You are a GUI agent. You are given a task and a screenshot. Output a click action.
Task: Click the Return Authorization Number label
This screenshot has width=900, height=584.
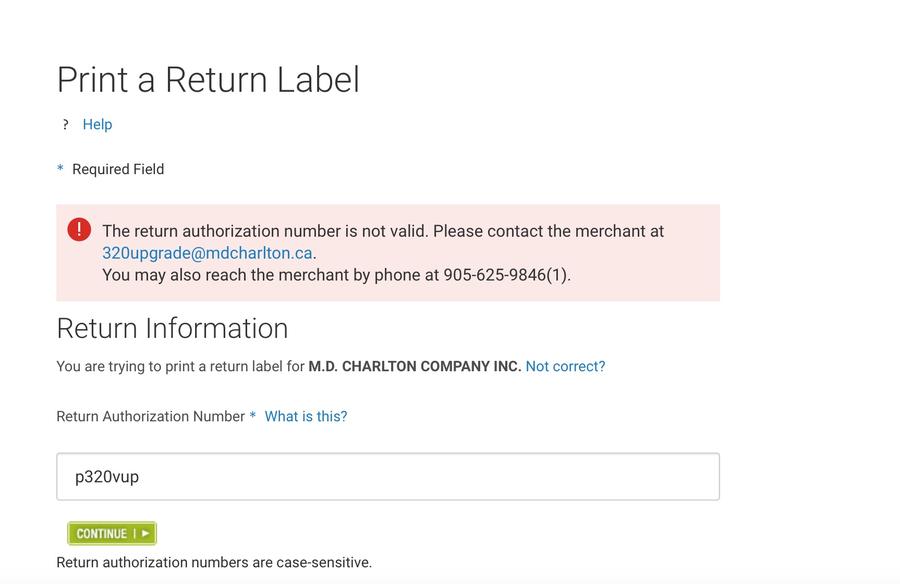pos(150,416)
